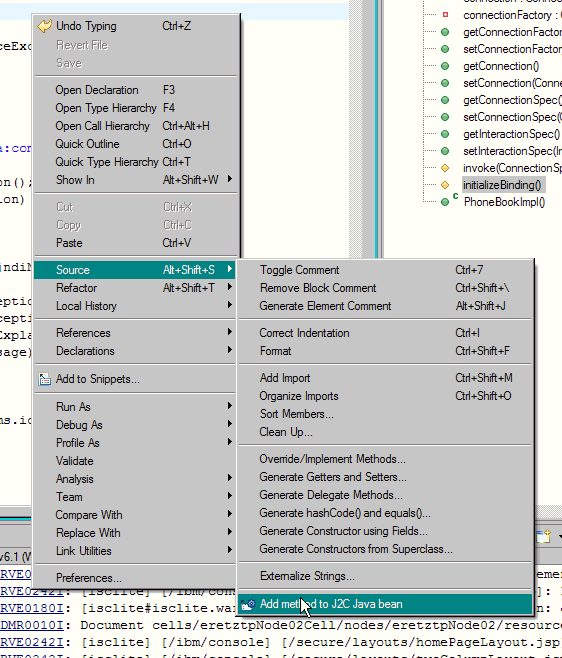This screenshot has height=658, width=562.
Task: Click the RVE0180I console message link
Action: (x=32, y=608)
